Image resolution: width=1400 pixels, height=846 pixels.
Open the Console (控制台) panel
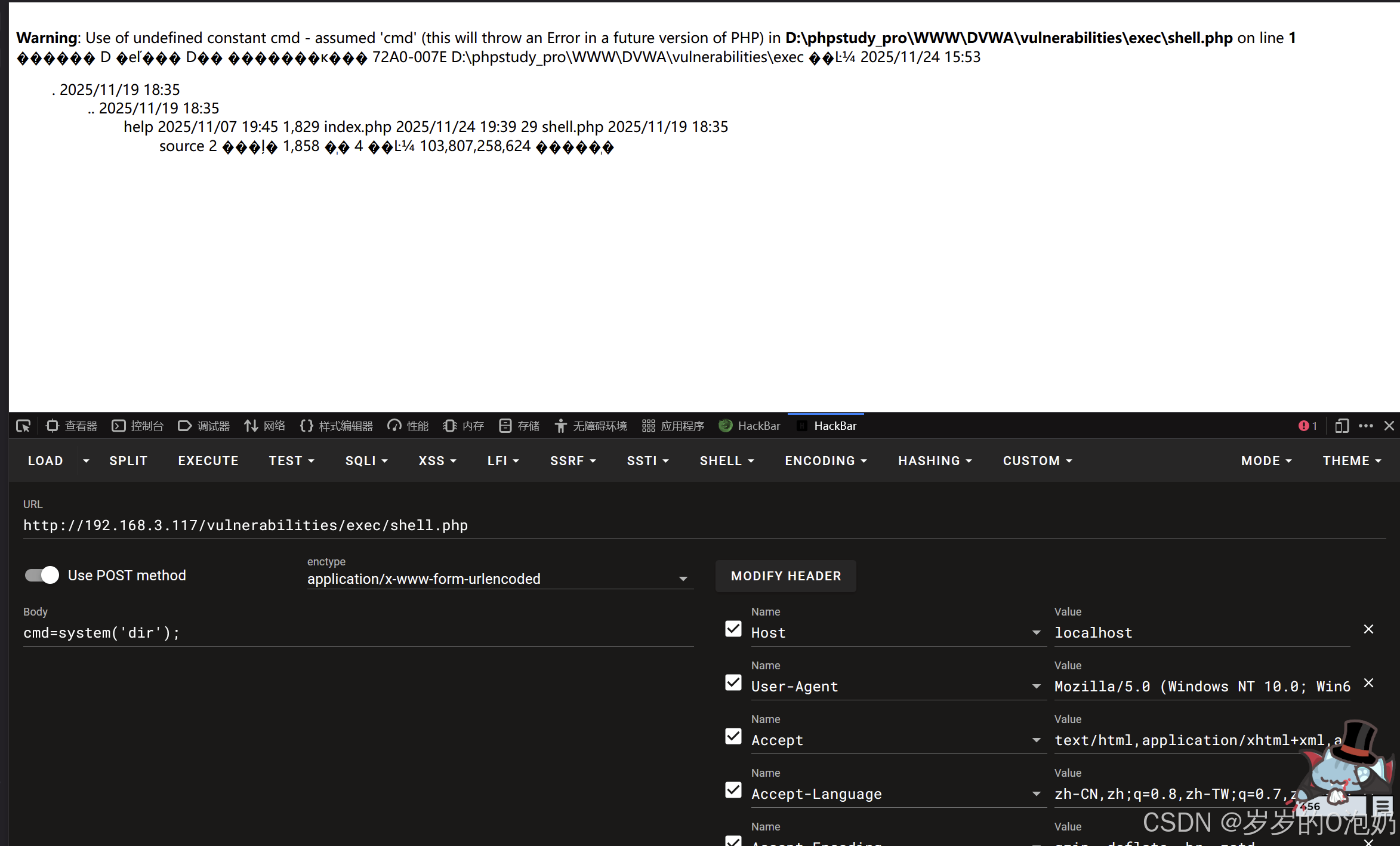pyautogui.click(x=138, y=426)
